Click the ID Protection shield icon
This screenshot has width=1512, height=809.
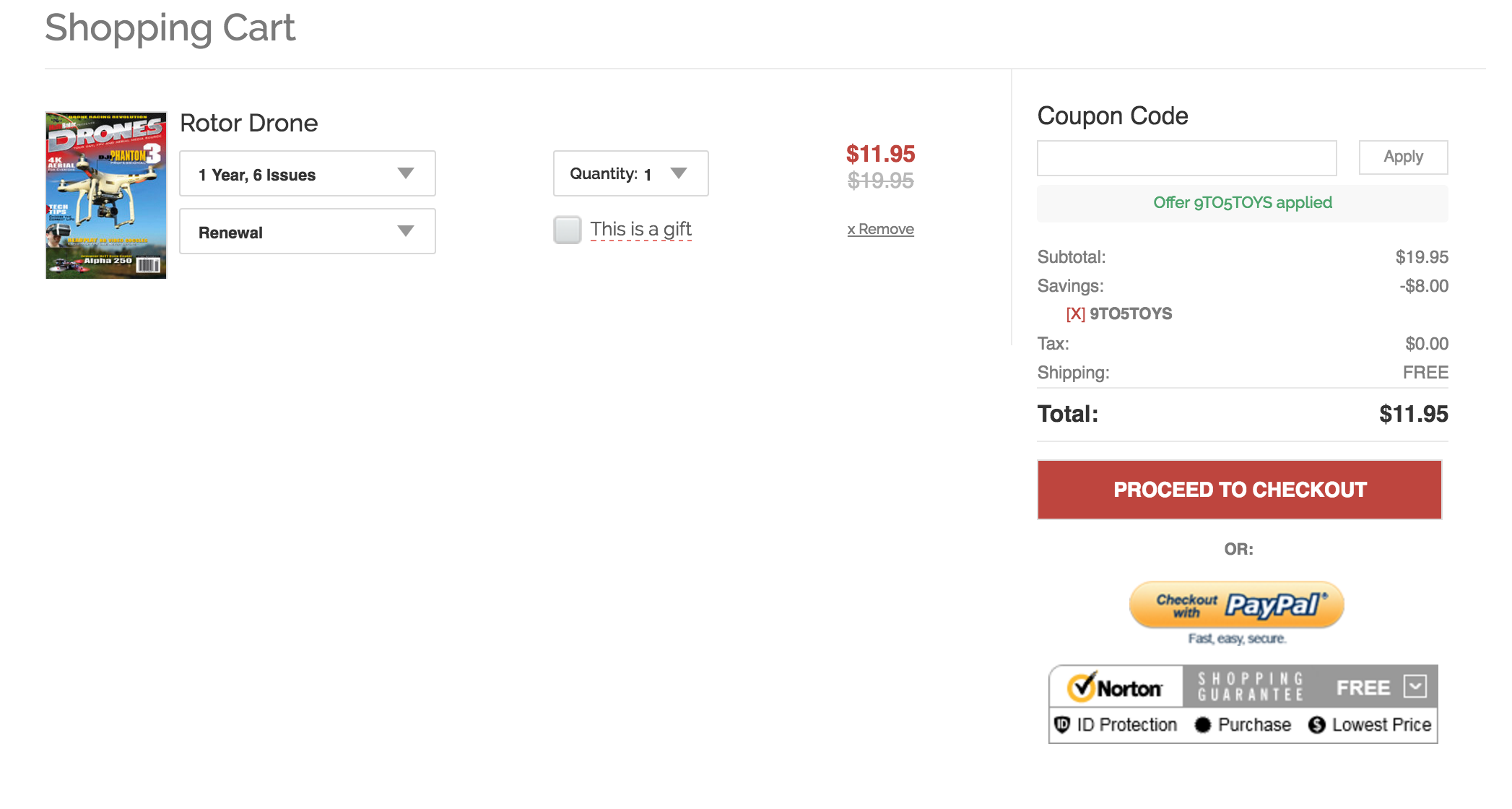tap(1061, 724)
